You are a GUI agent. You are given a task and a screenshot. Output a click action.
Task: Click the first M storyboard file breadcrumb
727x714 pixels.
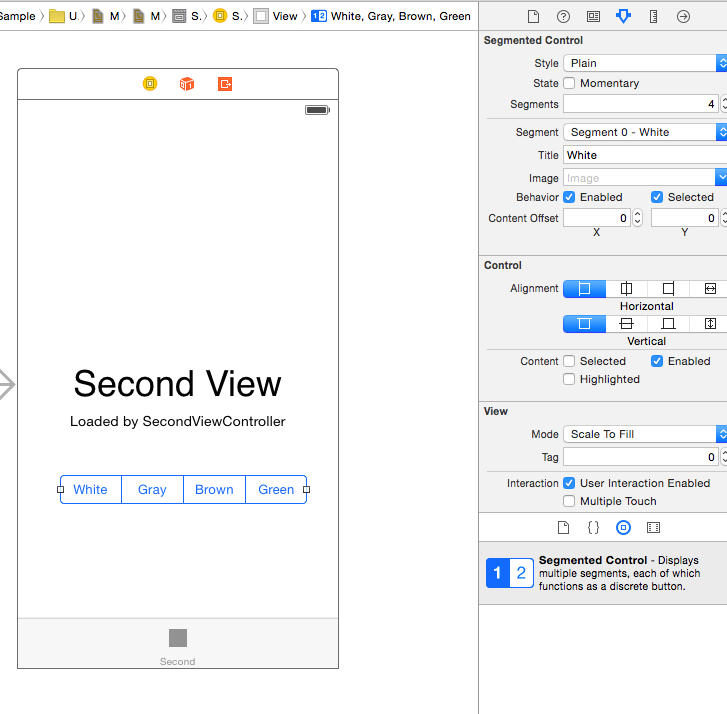pyautogui.click(x=105, y=17)
